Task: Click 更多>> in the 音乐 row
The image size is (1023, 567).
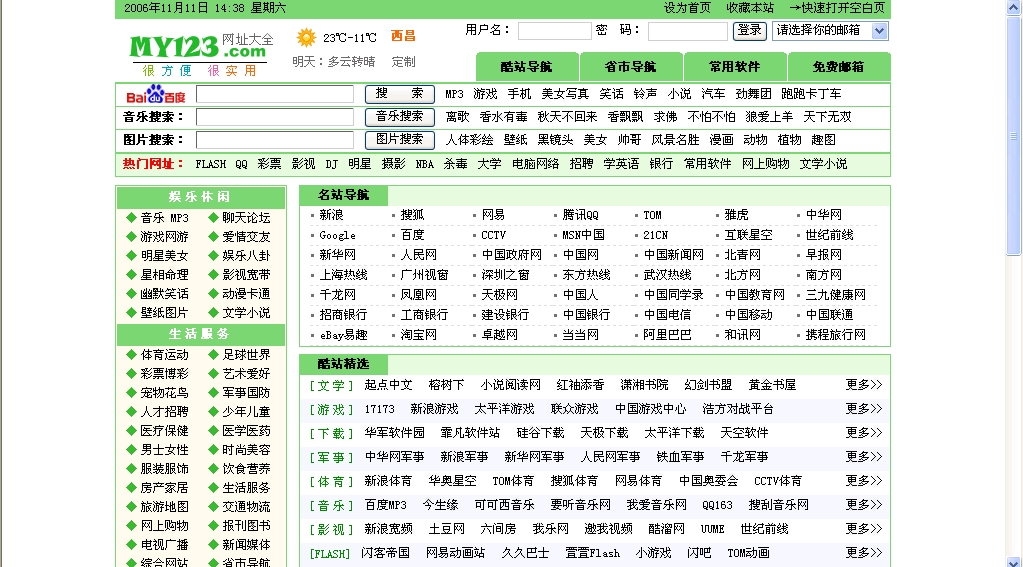Action: pyautogui.click(x=864, y=505)
